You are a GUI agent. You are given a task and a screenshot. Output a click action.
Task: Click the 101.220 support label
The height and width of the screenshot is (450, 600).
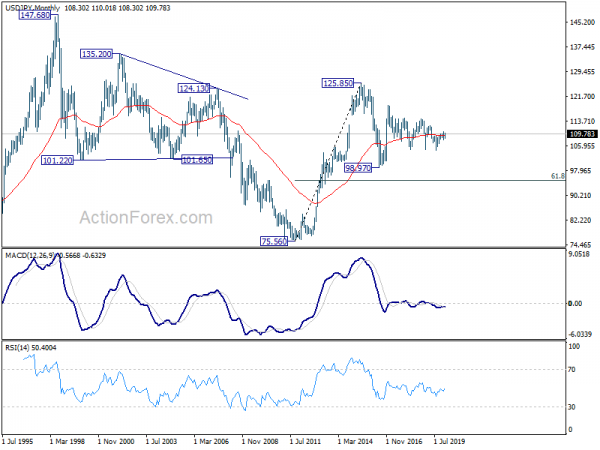click(57, 160)
